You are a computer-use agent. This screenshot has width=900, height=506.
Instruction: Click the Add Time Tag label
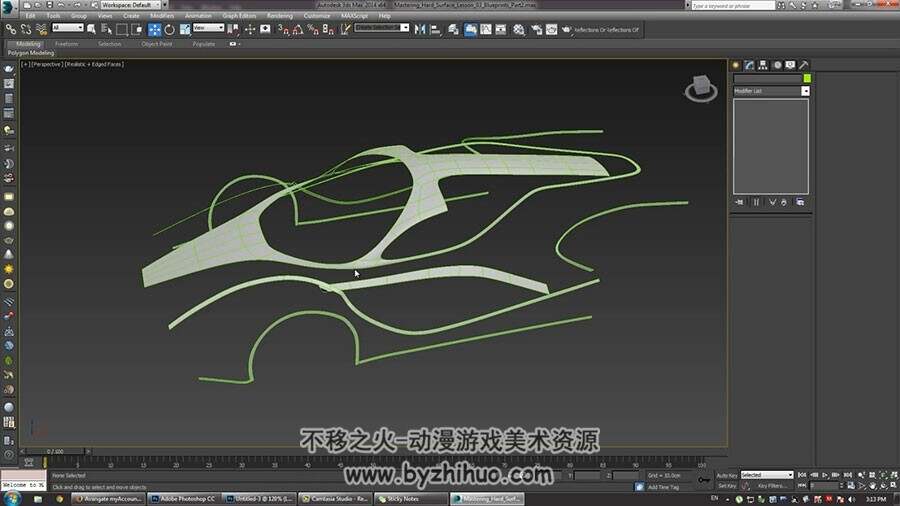pos(663,487)
